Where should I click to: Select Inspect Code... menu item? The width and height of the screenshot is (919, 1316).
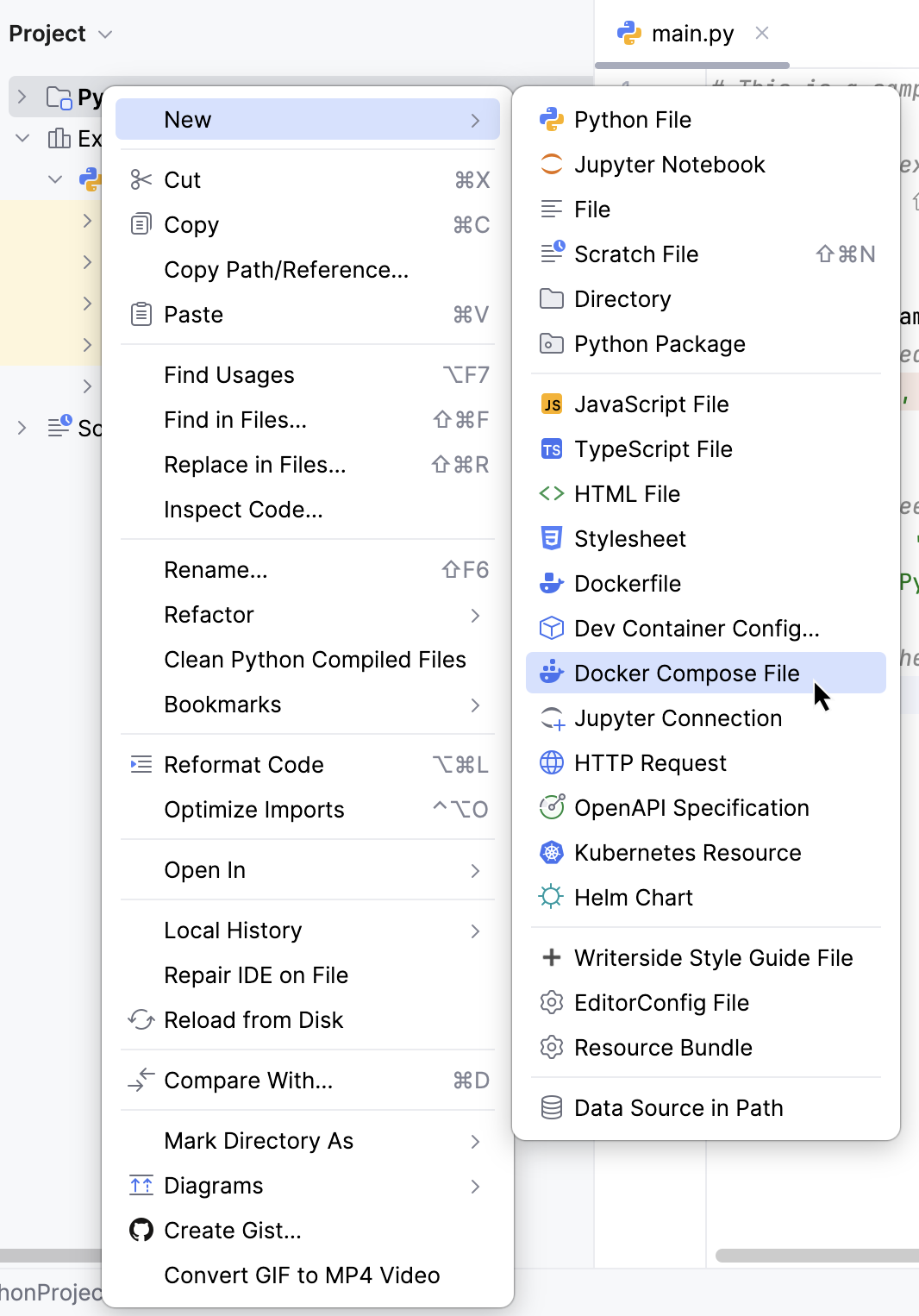(308, 510)
